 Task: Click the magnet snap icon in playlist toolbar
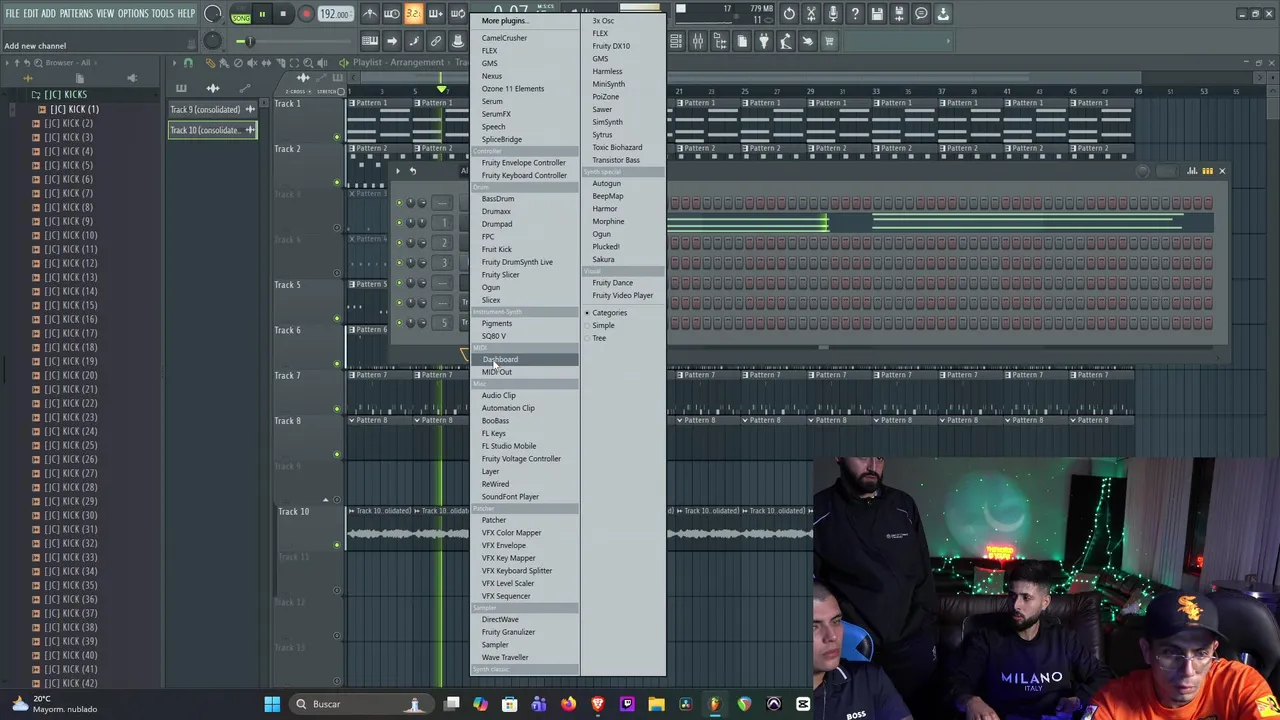coord(188,63)
